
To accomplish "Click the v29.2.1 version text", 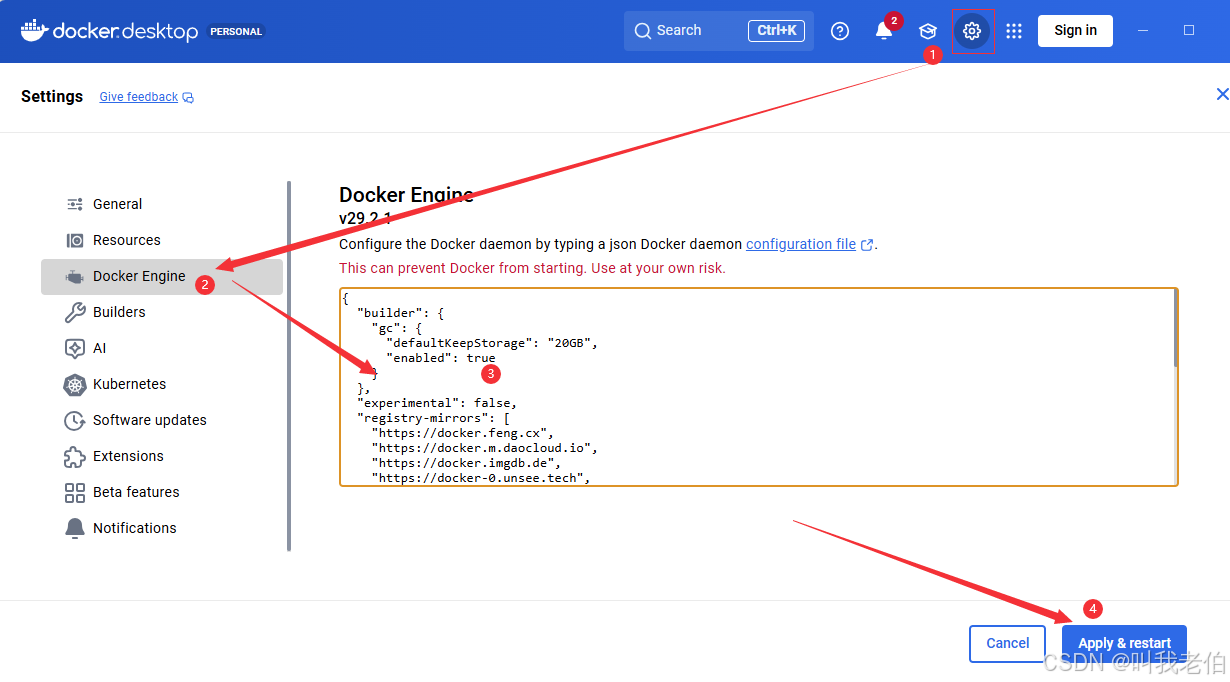I will coord(365,219).
